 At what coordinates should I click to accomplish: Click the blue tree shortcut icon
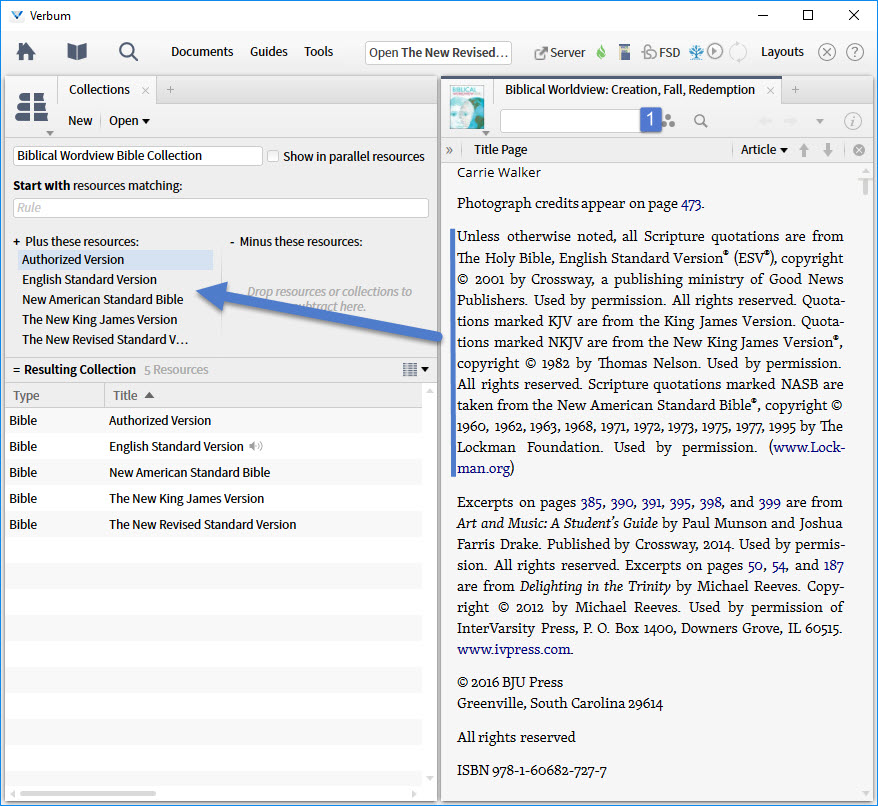click(x=696, y=52)
